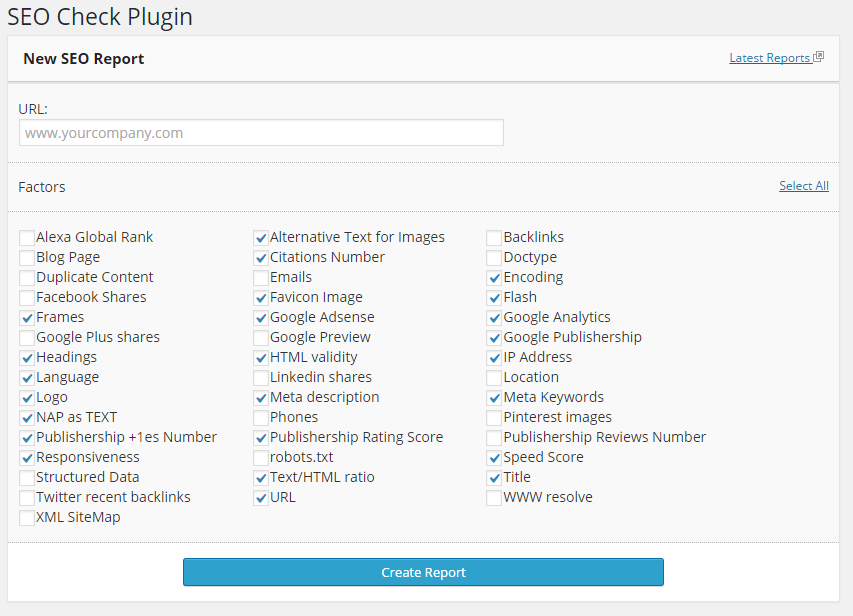Check the Doctype factor checkbox
This screenshot has height=616, width=853.
click(494, 258)
